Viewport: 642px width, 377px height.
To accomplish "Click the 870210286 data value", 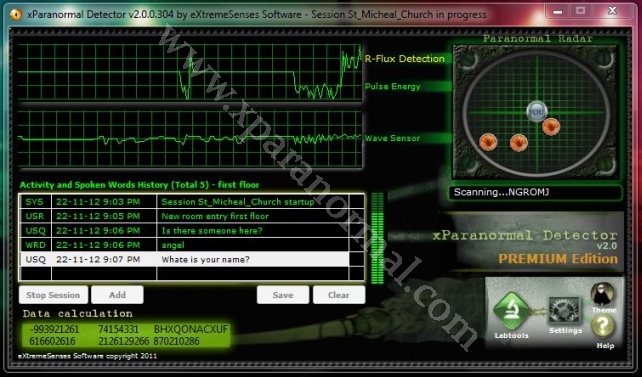I will coord(176,341).
